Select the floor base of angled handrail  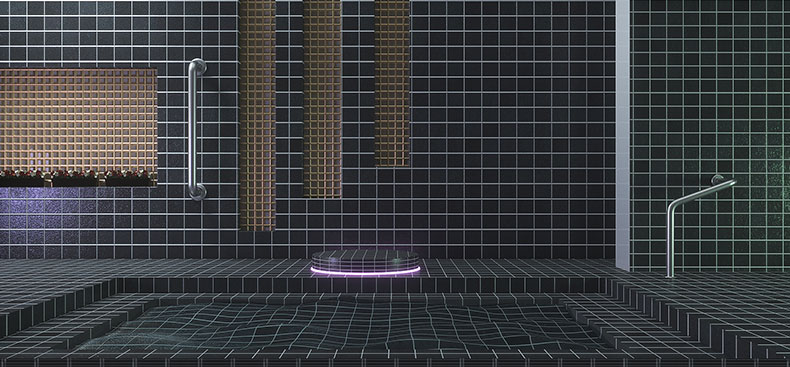[670, 275]
